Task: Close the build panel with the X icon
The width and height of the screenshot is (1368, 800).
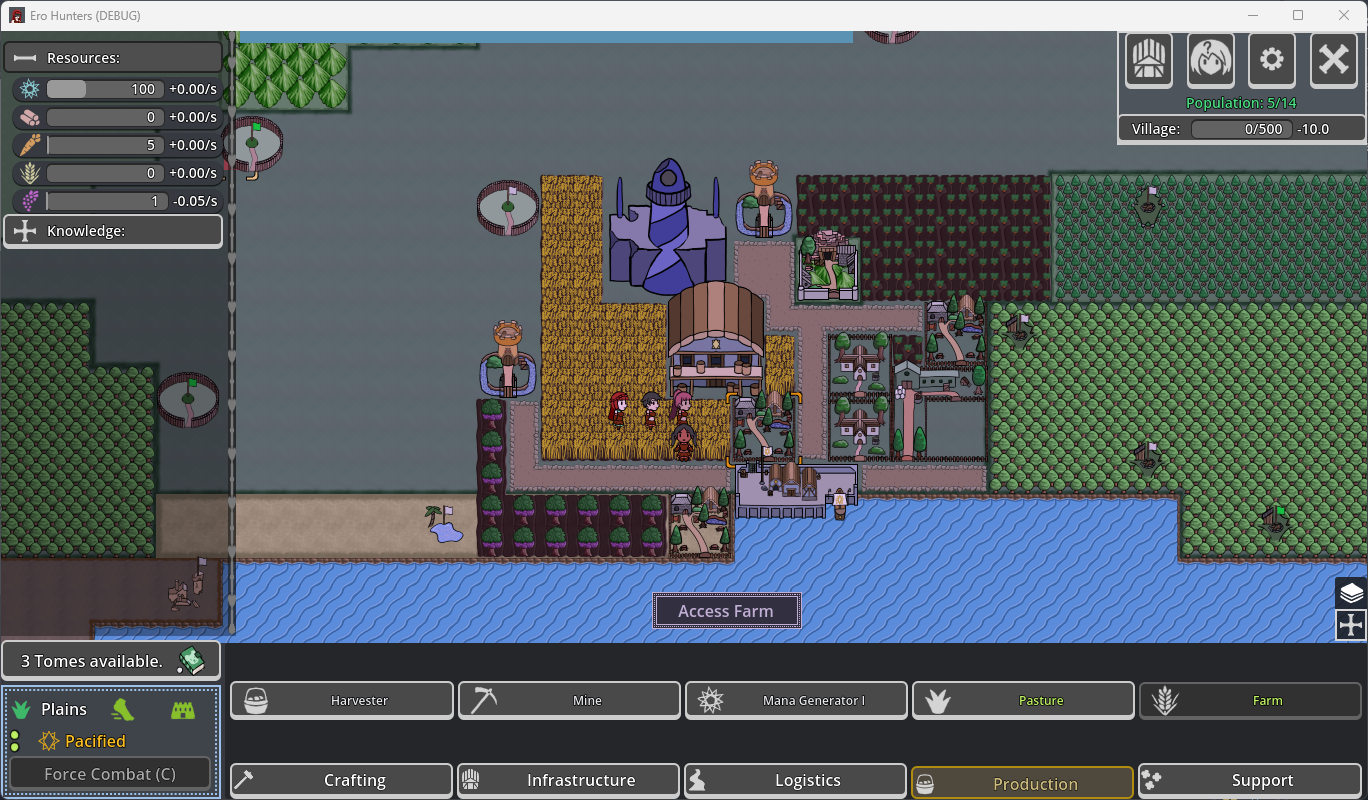Action: pos(1333,61)
